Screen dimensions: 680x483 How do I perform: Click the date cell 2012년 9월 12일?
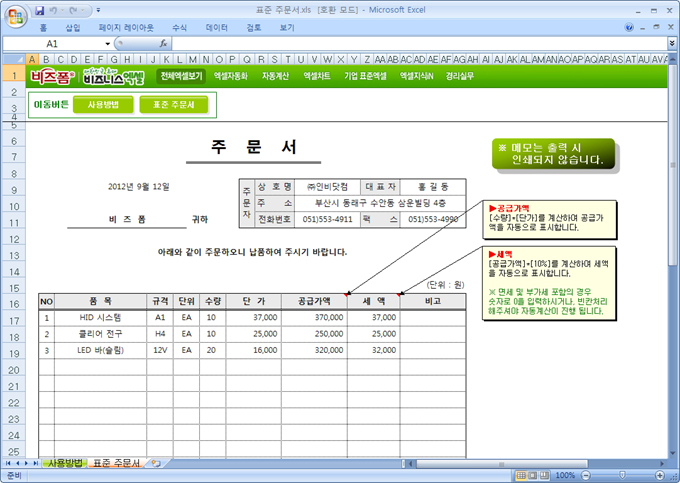pyautogui.click(x=138, y=187)
